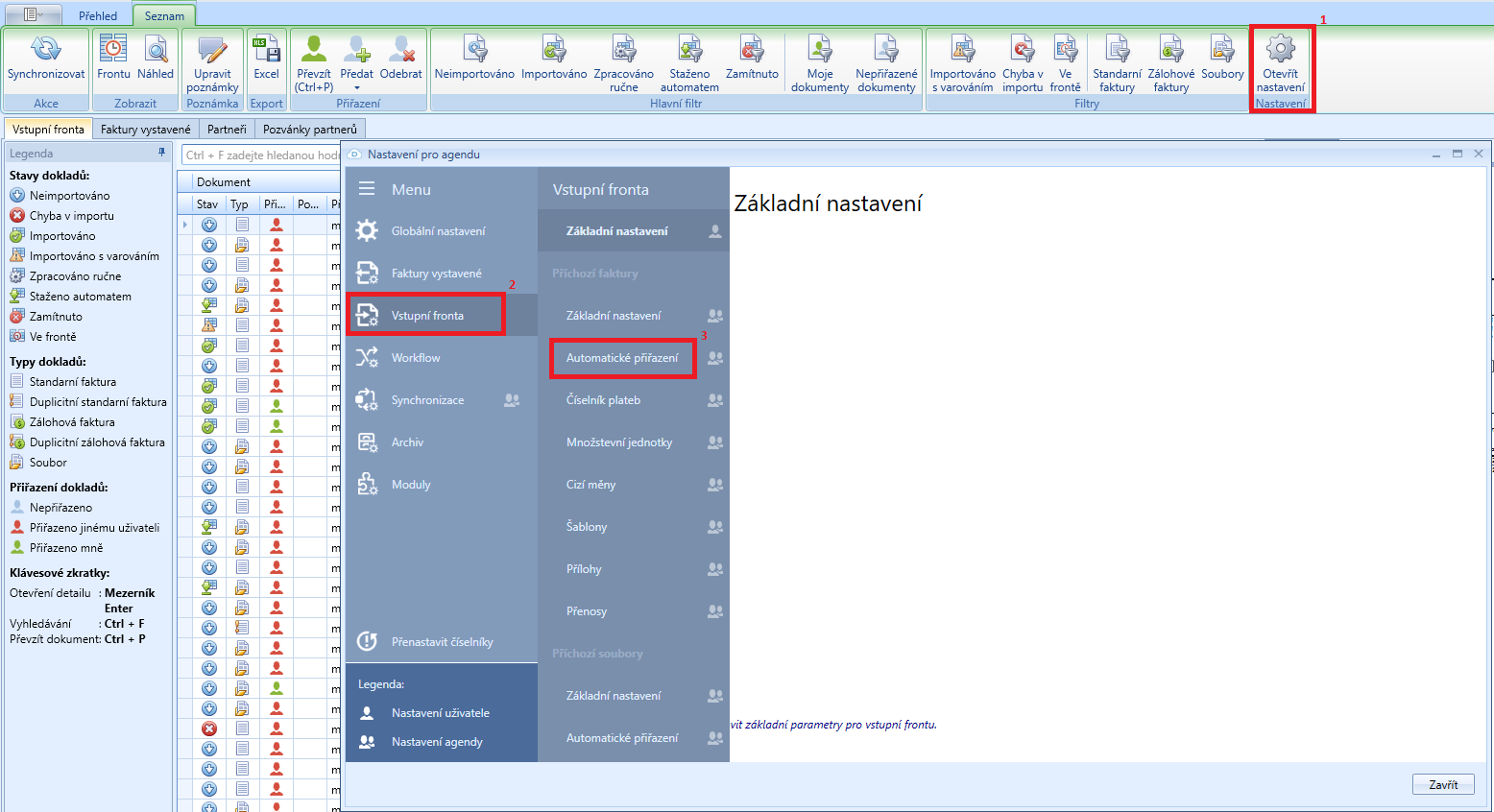1494x812 pixels.
Task: Switch to the Přehled ribbon tab
Action: [98, 15]
